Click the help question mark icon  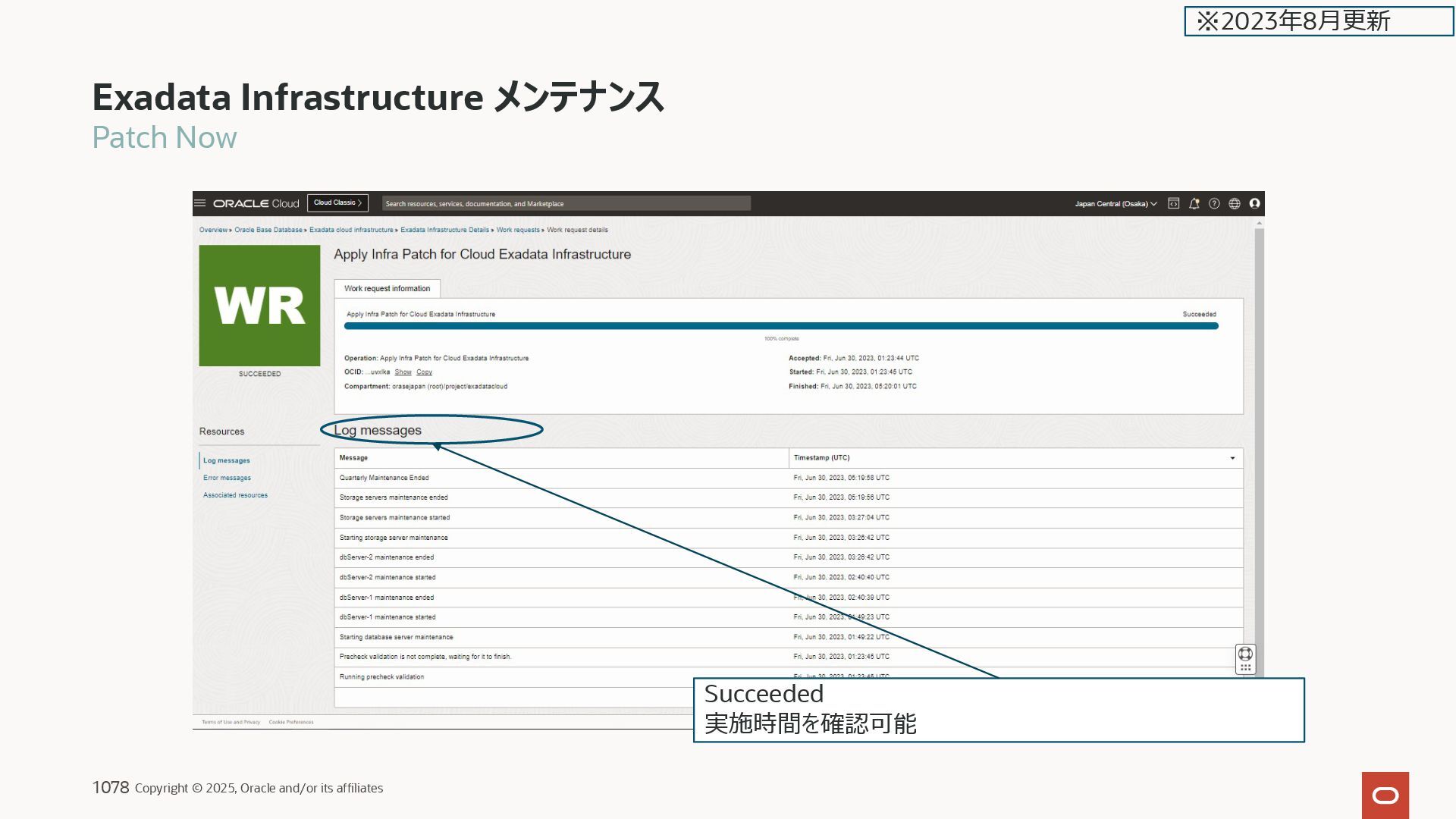pos(1214,203)
